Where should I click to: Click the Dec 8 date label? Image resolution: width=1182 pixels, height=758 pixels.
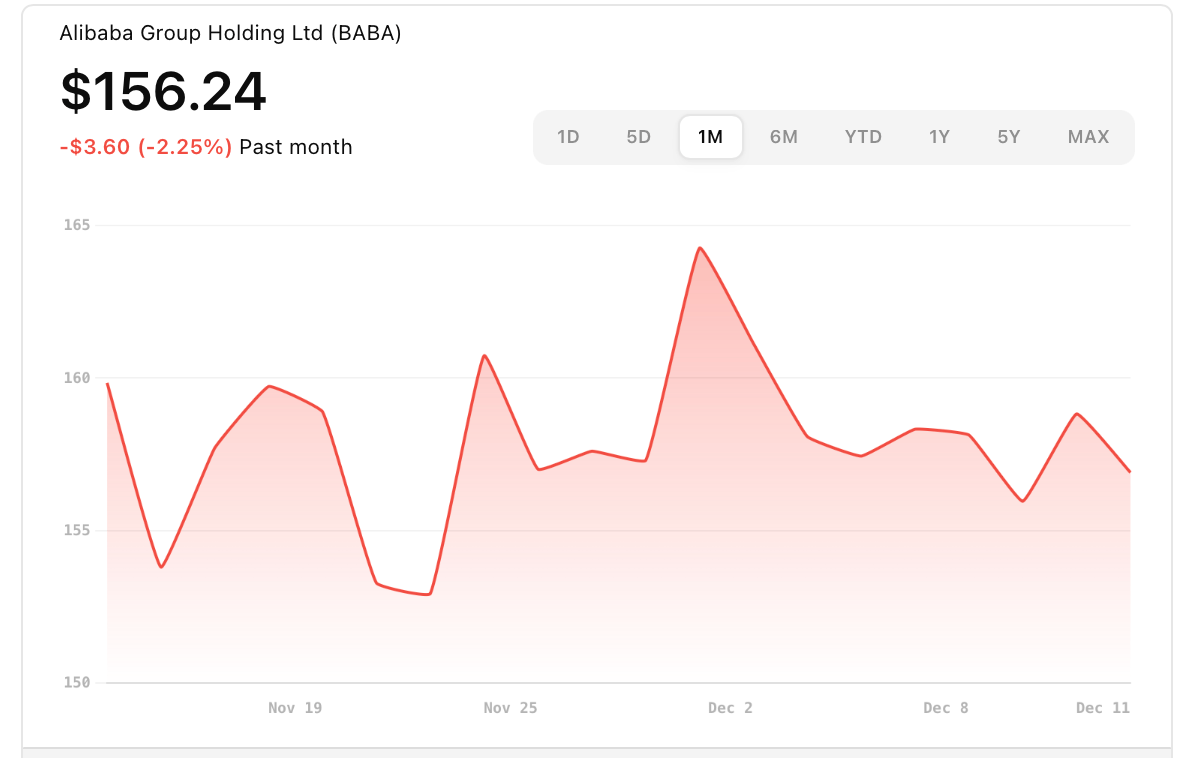tap(945, 708)
